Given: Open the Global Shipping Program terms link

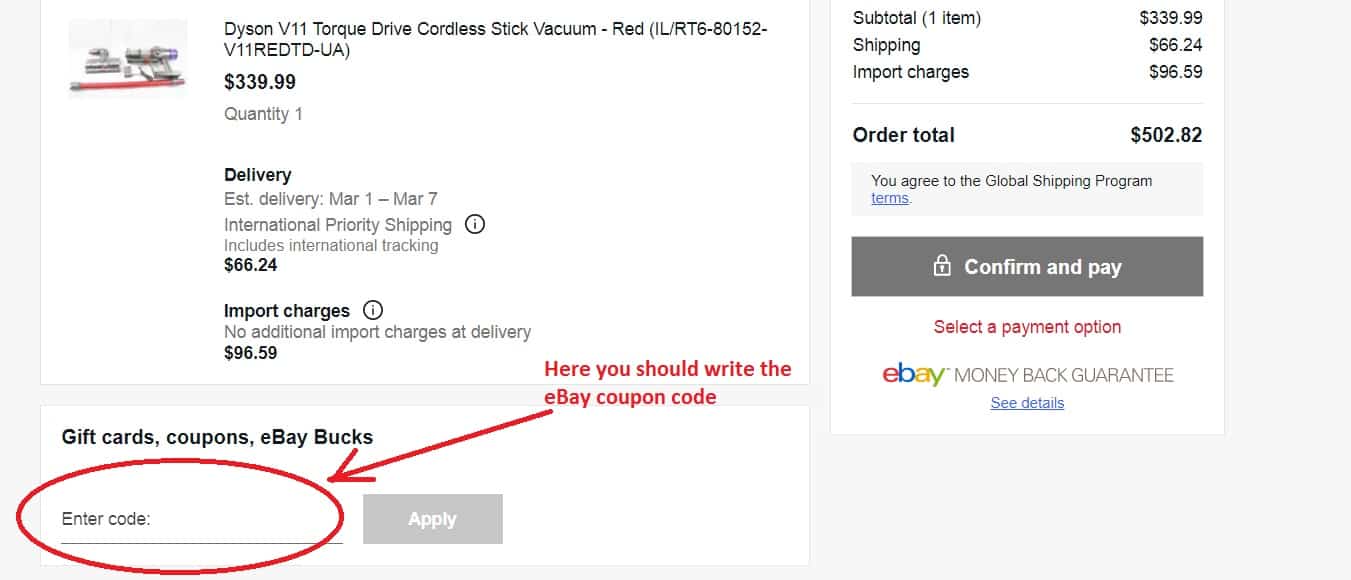Looking at the screenshot, I should [x=889, y=198].
